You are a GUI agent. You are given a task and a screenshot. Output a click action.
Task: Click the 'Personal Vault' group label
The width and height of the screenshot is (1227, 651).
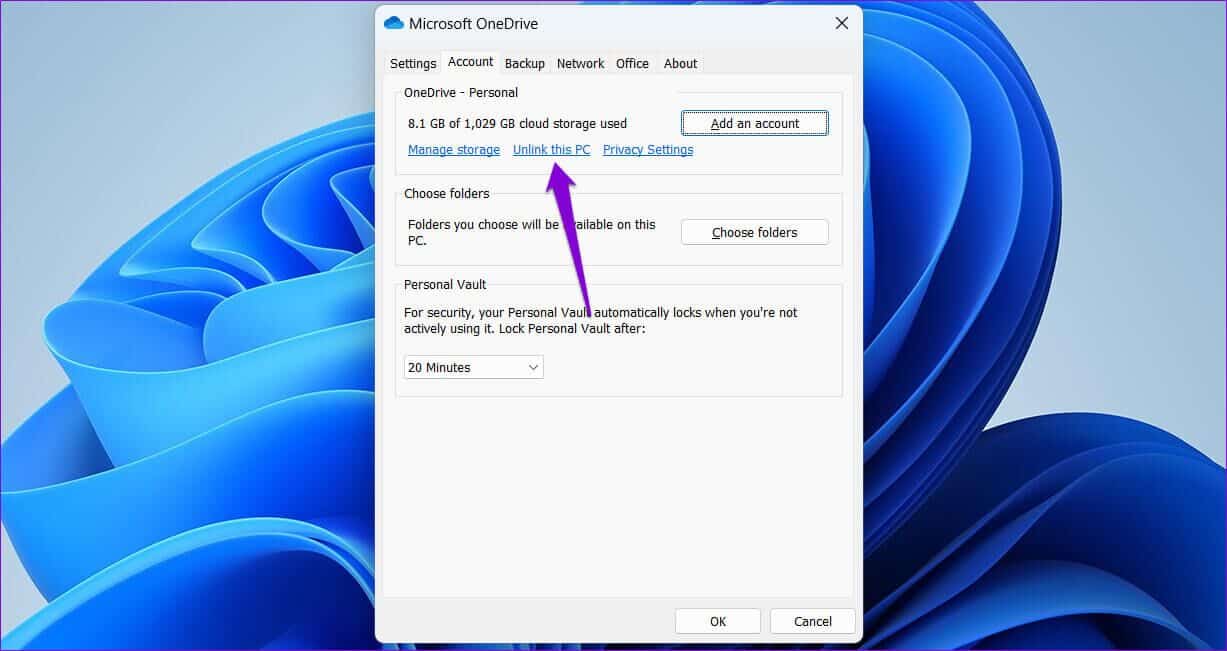coord(445,284)
